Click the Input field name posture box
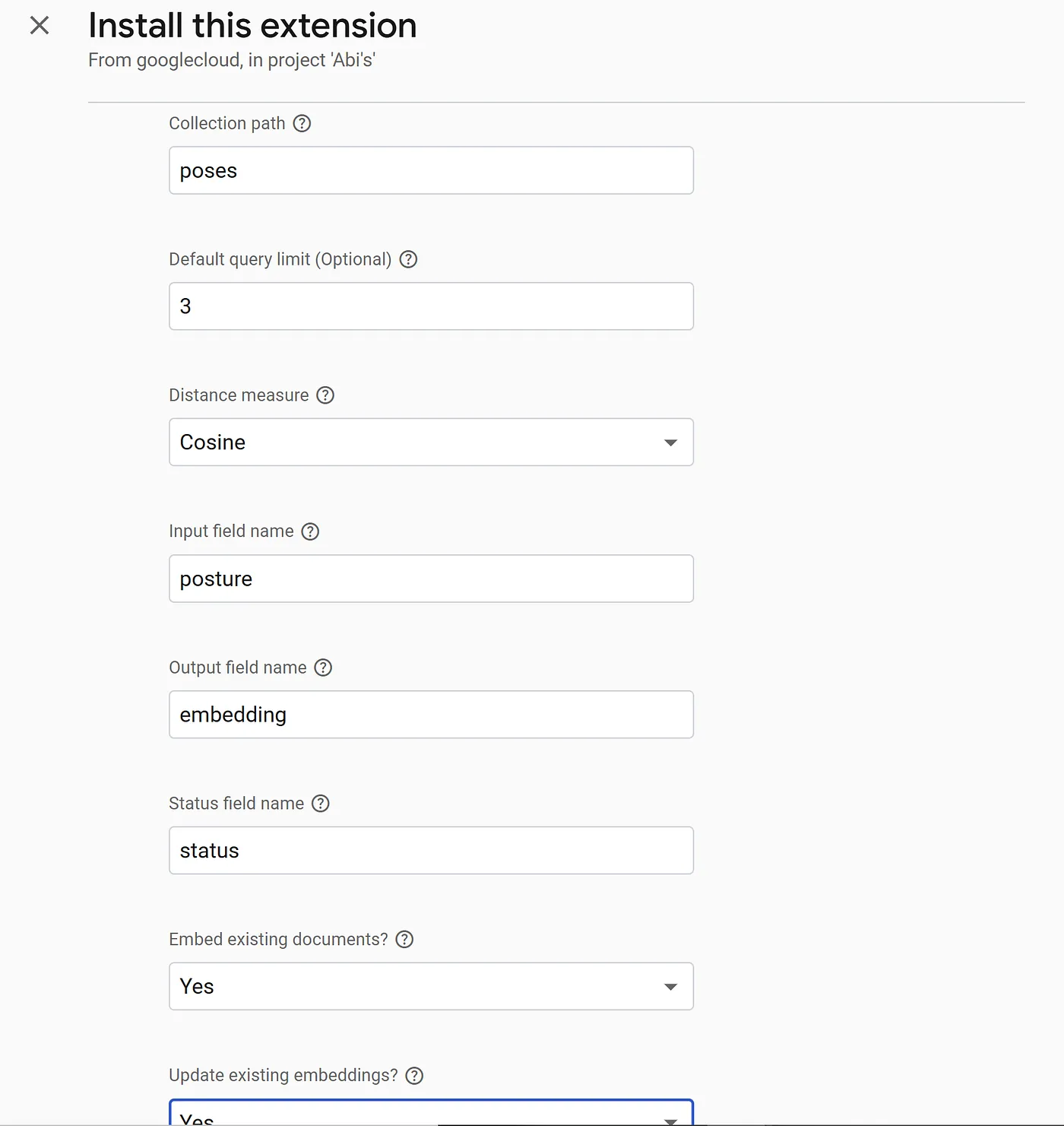This screenshot has width=1064, height=1126. 431,579
